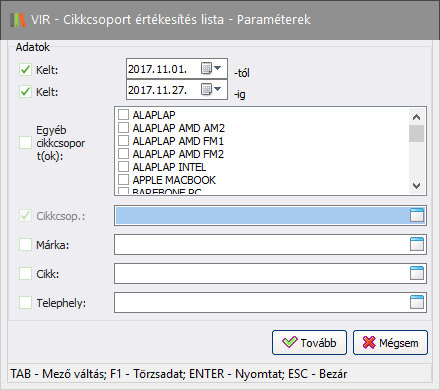Expand the dropdown arrow of 2017.11.01. date

pos(217,68)
